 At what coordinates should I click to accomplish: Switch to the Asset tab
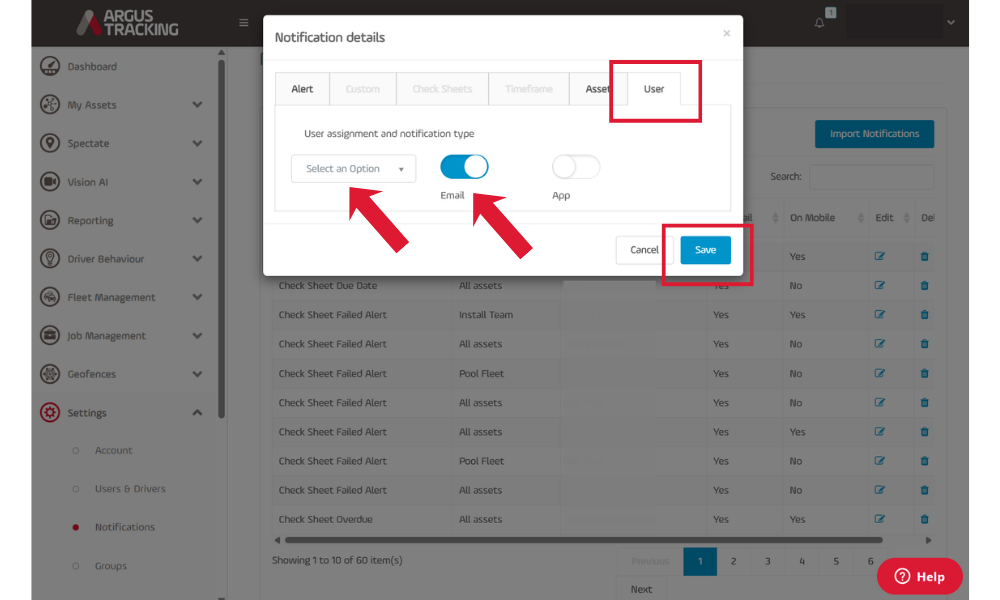(x=598, y=89)
